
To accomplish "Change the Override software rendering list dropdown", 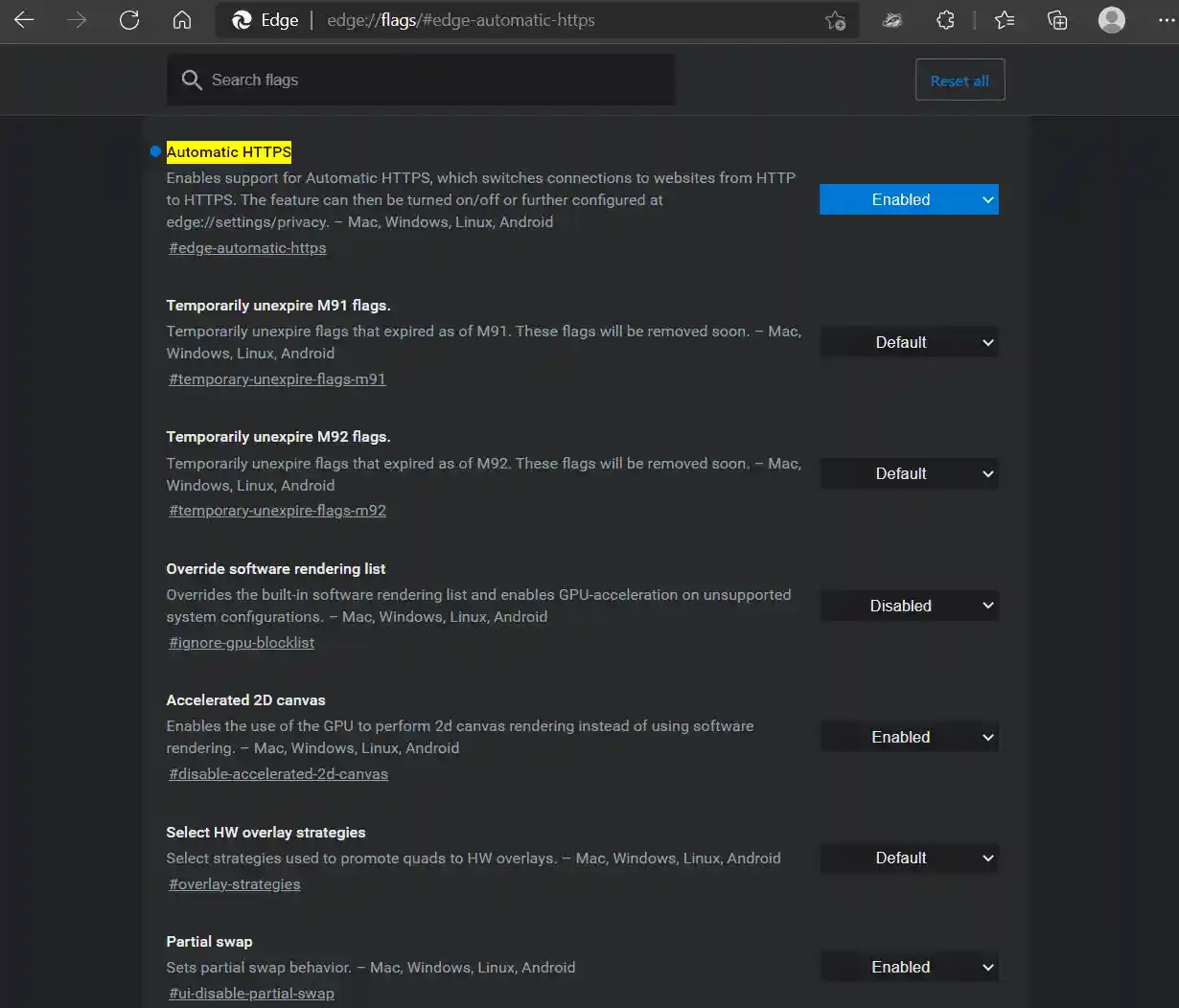I will tap(908, 605).
